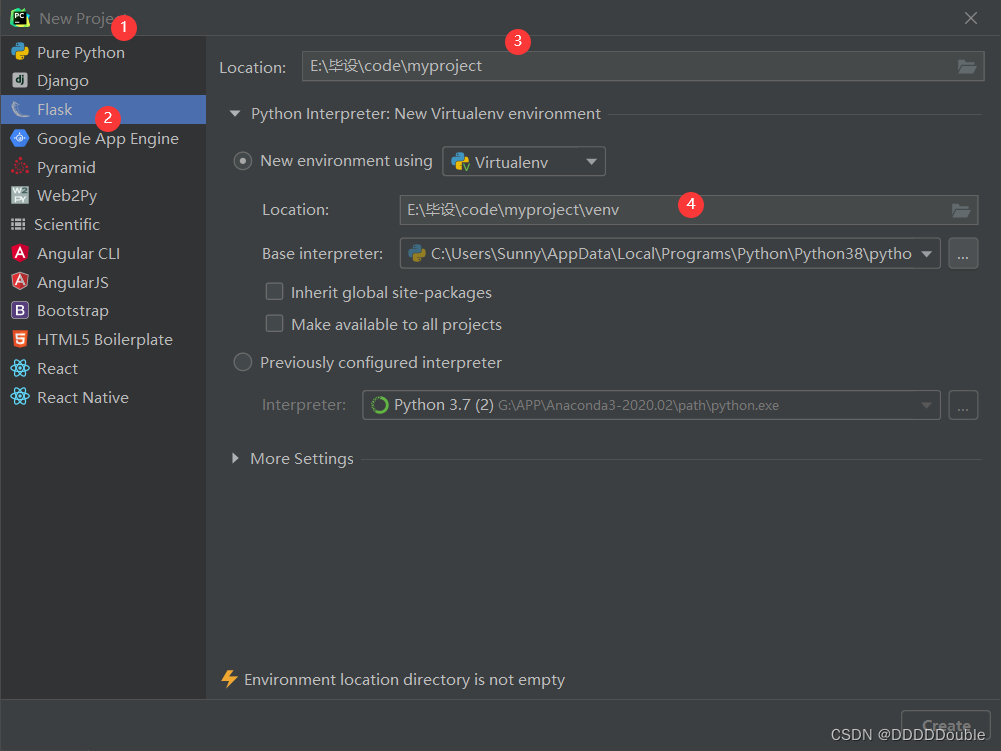Screen dimensions: 1001x751
Task: Open Interpreter browse ellipsis button
Action: (x=963, y=405)
